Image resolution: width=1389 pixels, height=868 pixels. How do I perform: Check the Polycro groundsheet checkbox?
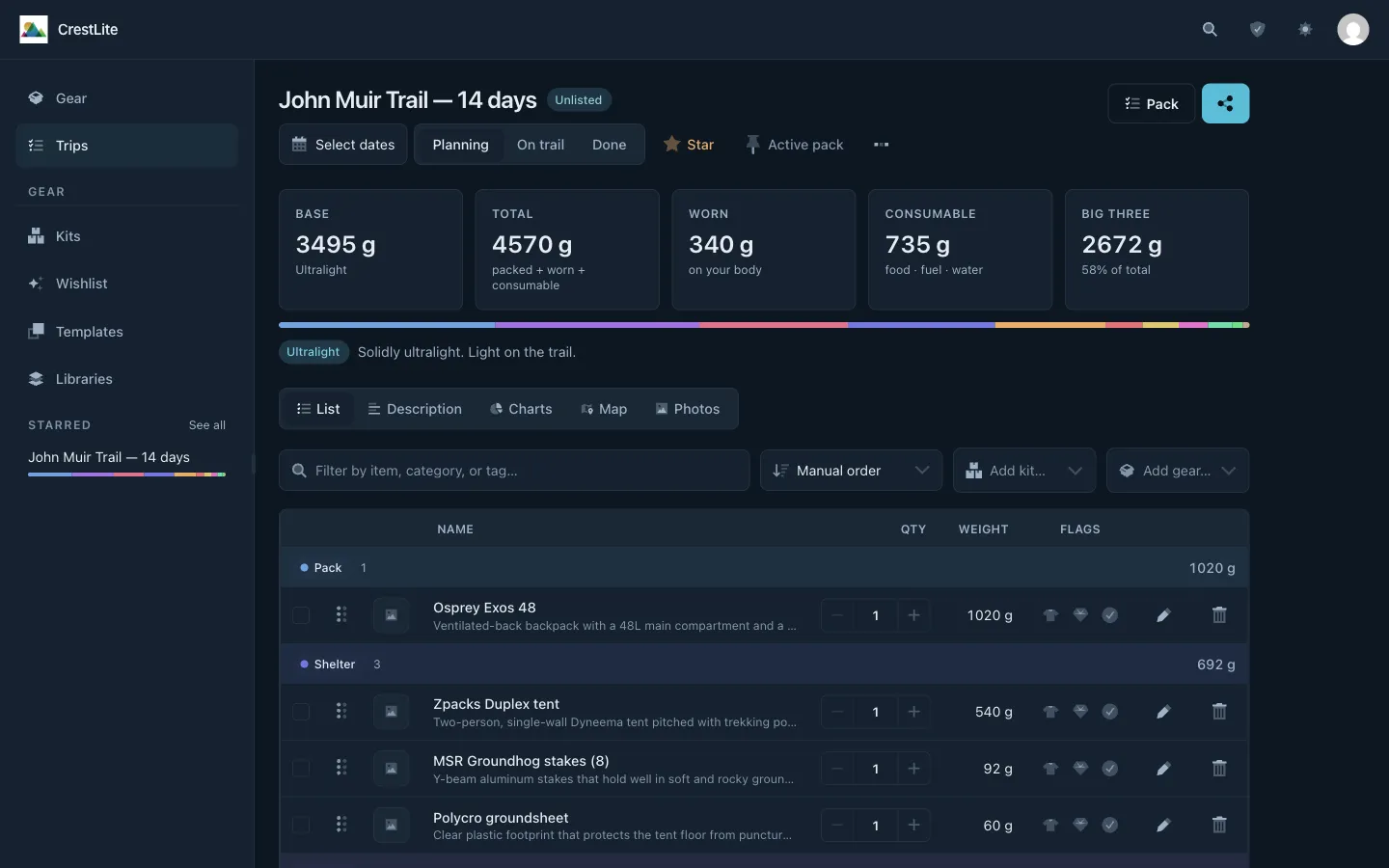coord(301,826)
